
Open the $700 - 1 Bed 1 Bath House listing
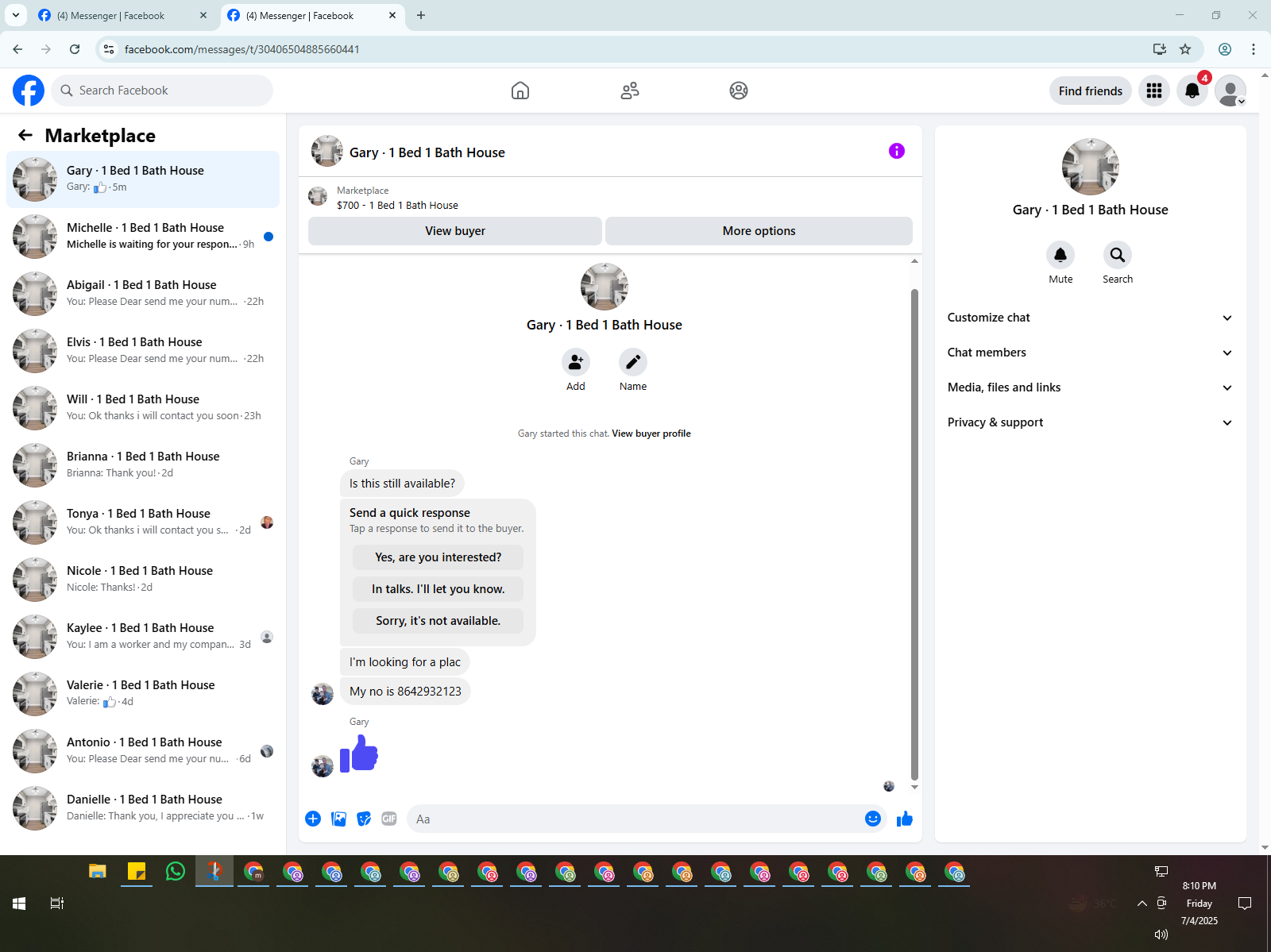pos(397,205)
